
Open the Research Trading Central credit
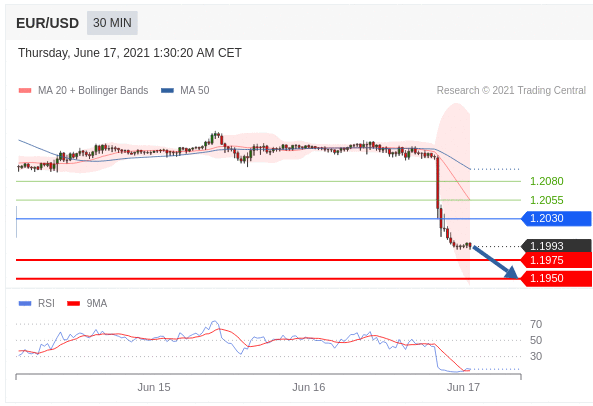511,90
